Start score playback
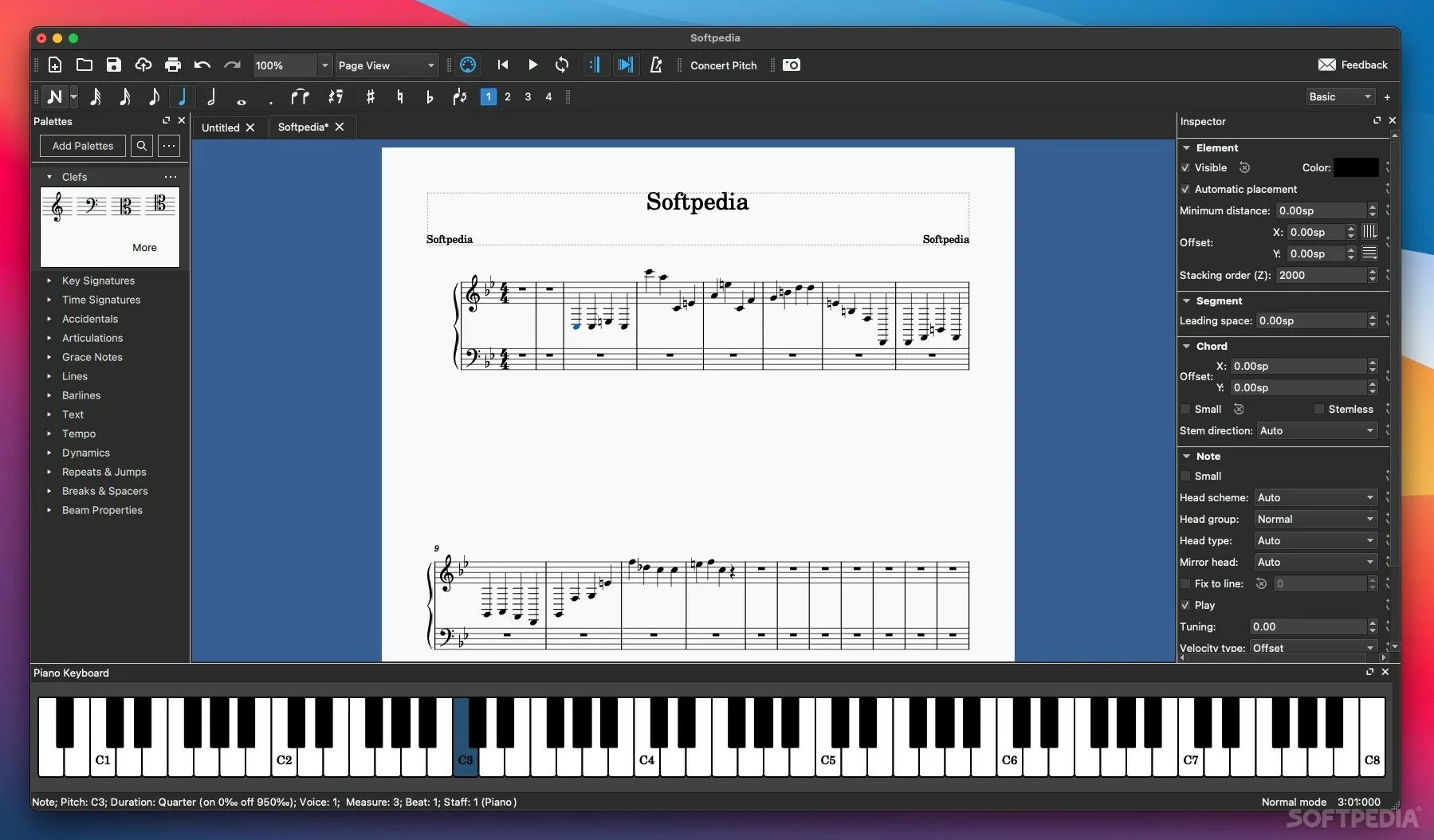Screen dimensions: 1434x840 coord(532,65)
